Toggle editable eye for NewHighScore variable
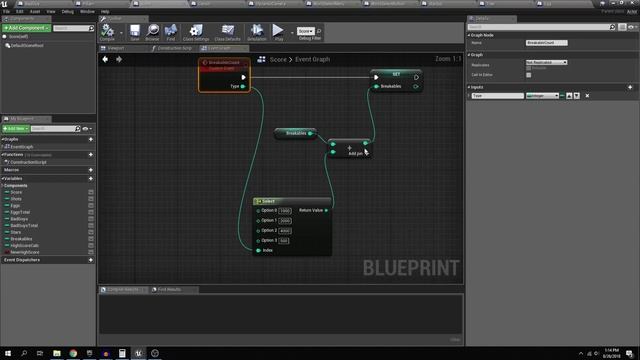Viewport: 640px width, 360px height. click(x=91, y=252)
